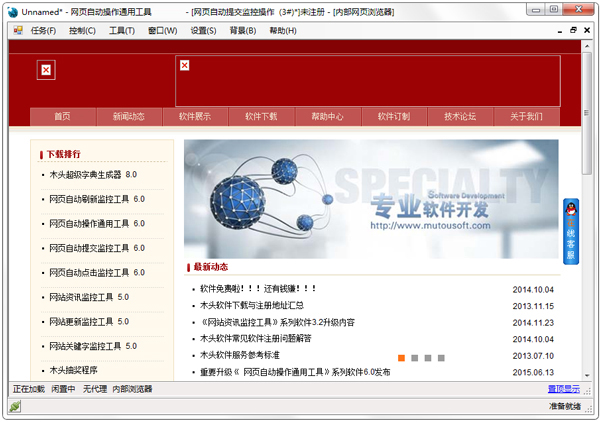Click the green icon in the status bar
The height and width of the screenshot is (422, 600).
click(15, 407)
